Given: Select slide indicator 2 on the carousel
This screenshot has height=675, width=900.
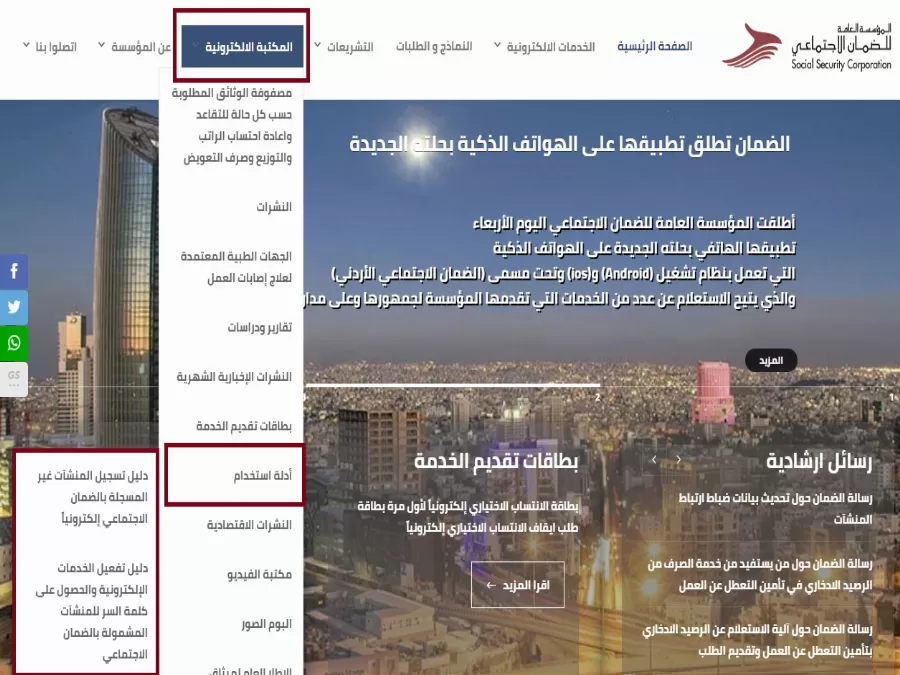Looking at the screenshot, I should click(x=597, y=396).
